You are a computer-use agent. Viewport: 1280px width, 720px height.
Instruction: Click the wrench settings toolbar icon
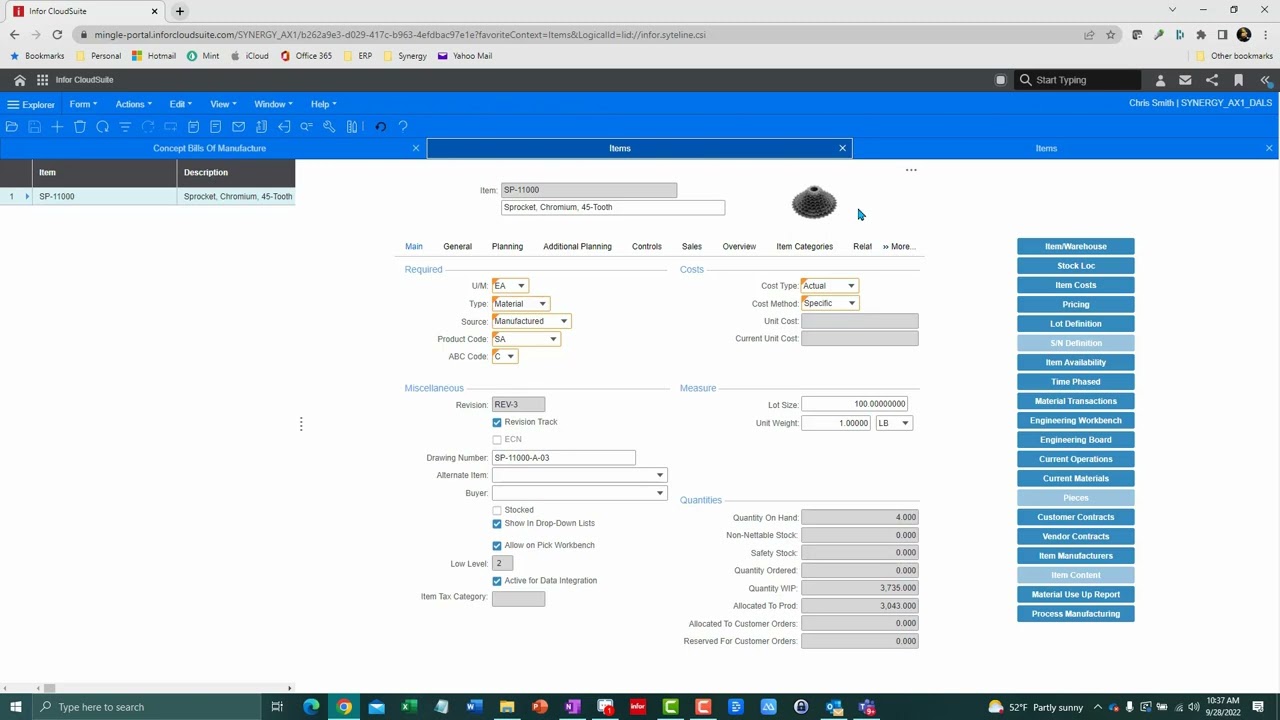coord(329,127)
